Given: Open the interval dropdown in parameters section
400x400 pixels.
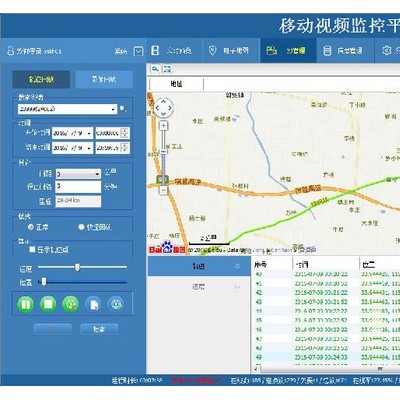Looking at the screenshot, I should pos(78,174).
